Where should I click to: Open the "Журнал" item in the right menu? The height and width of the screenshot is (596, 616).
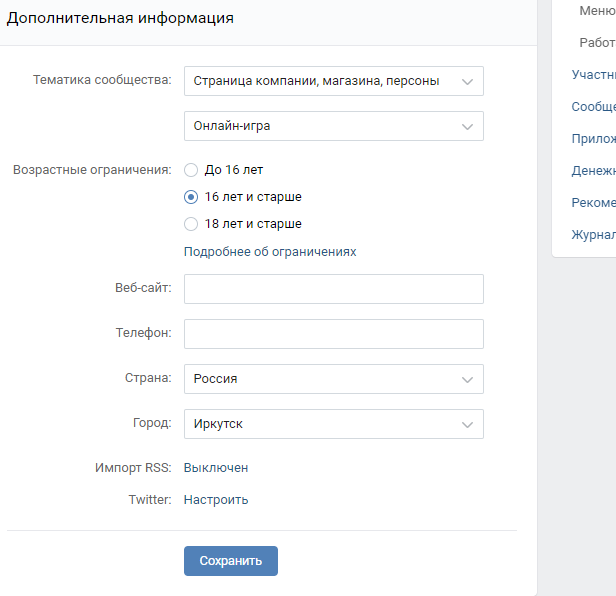click(593, 235)
